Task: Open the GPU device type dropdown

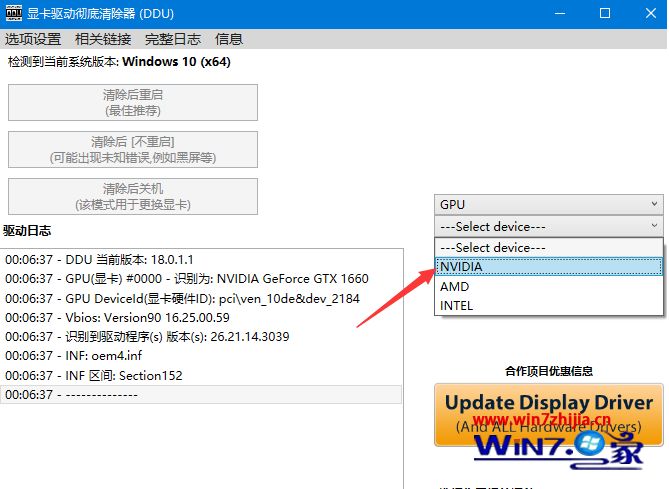Action: tap(549, 204)
